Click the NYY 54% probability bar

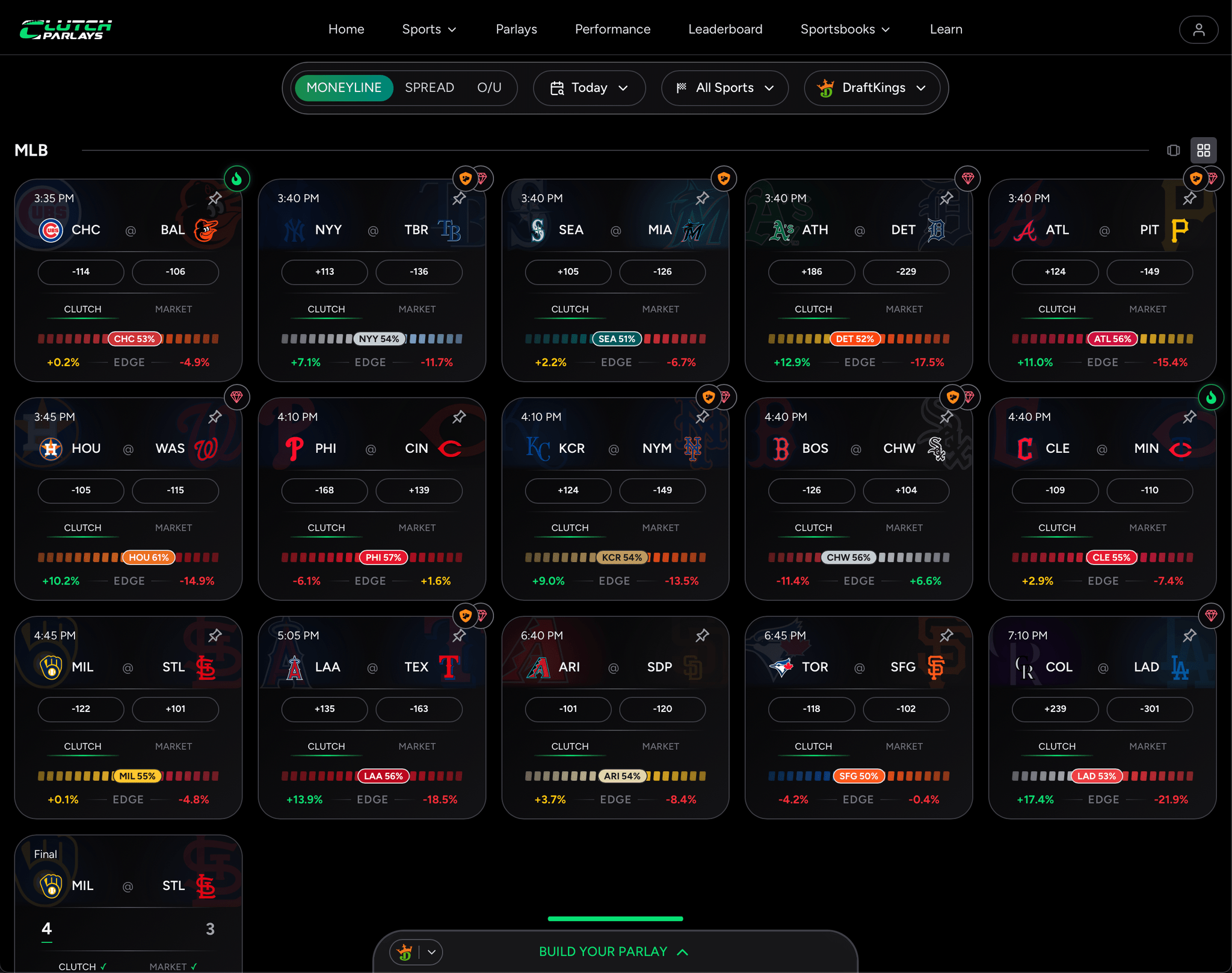point(372,339)
